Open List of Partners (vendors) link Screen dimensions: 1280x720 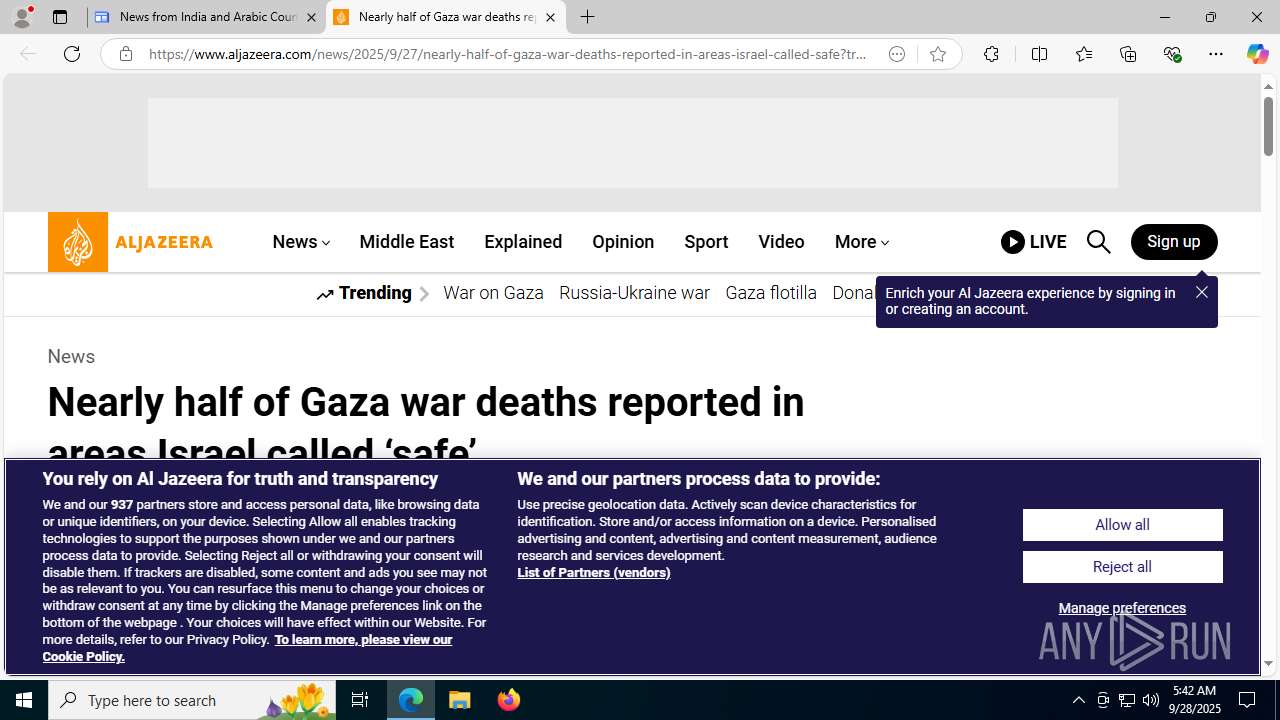point(594,573)
